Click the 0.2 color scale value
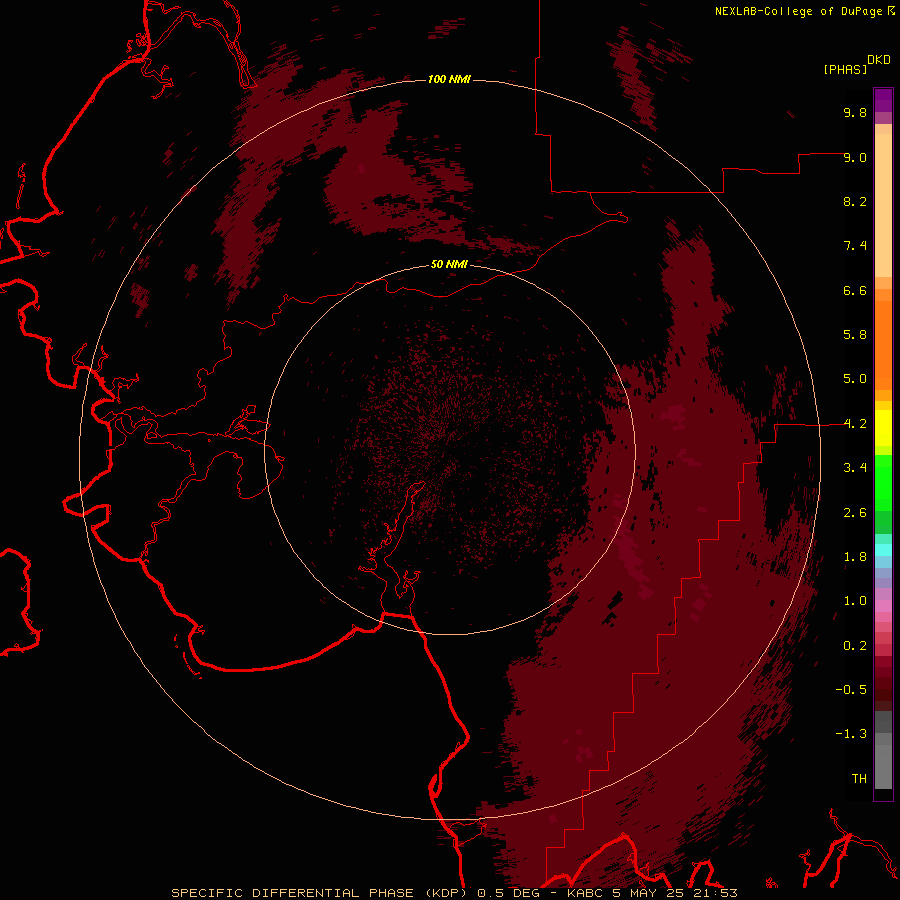 tap(855, 646)
